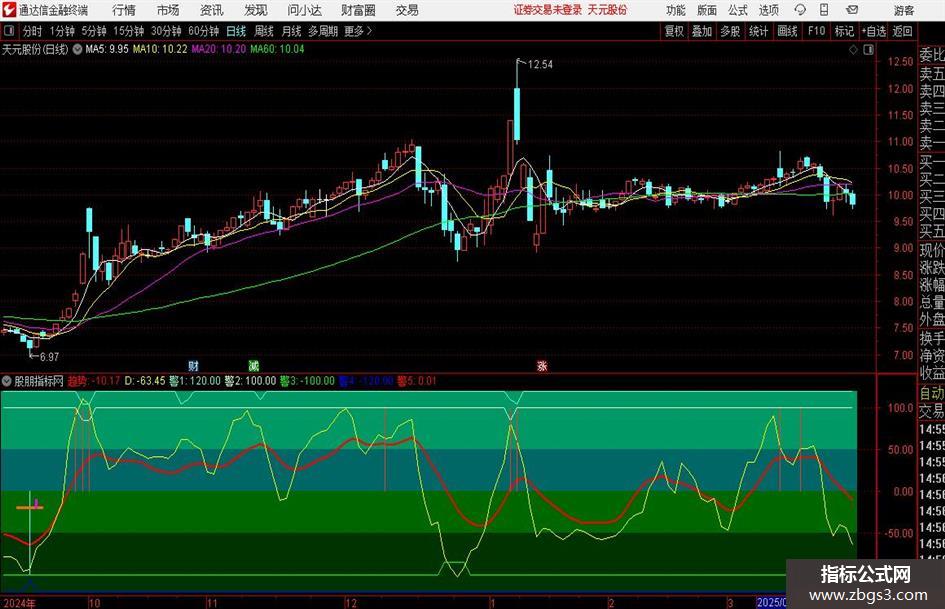Open the 公式 menu
945x609 pixels.
[738, 10]
